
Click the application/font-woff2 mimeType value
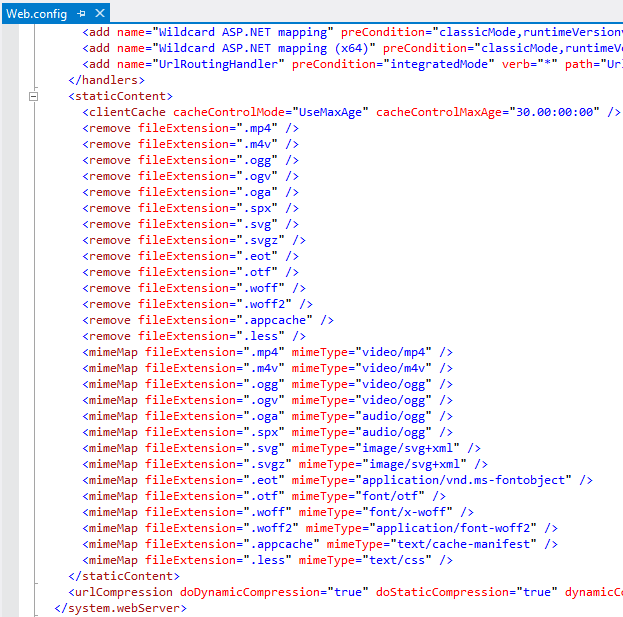(467, 528)
